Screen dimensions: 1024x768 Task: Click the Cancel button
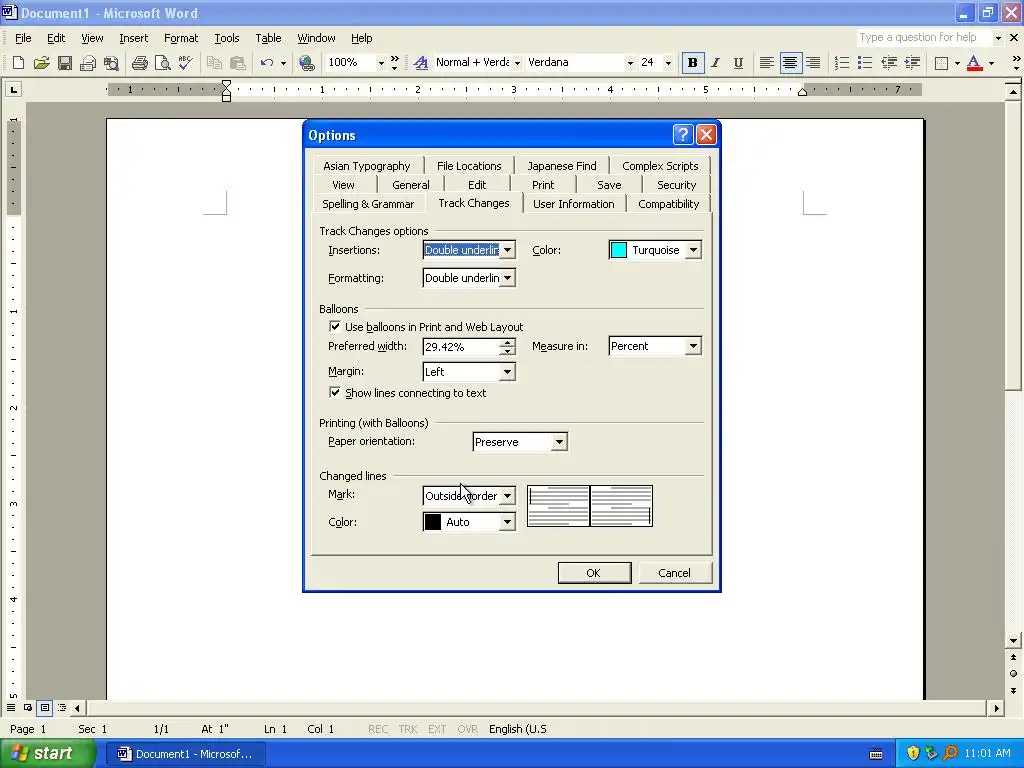point(674,573)
